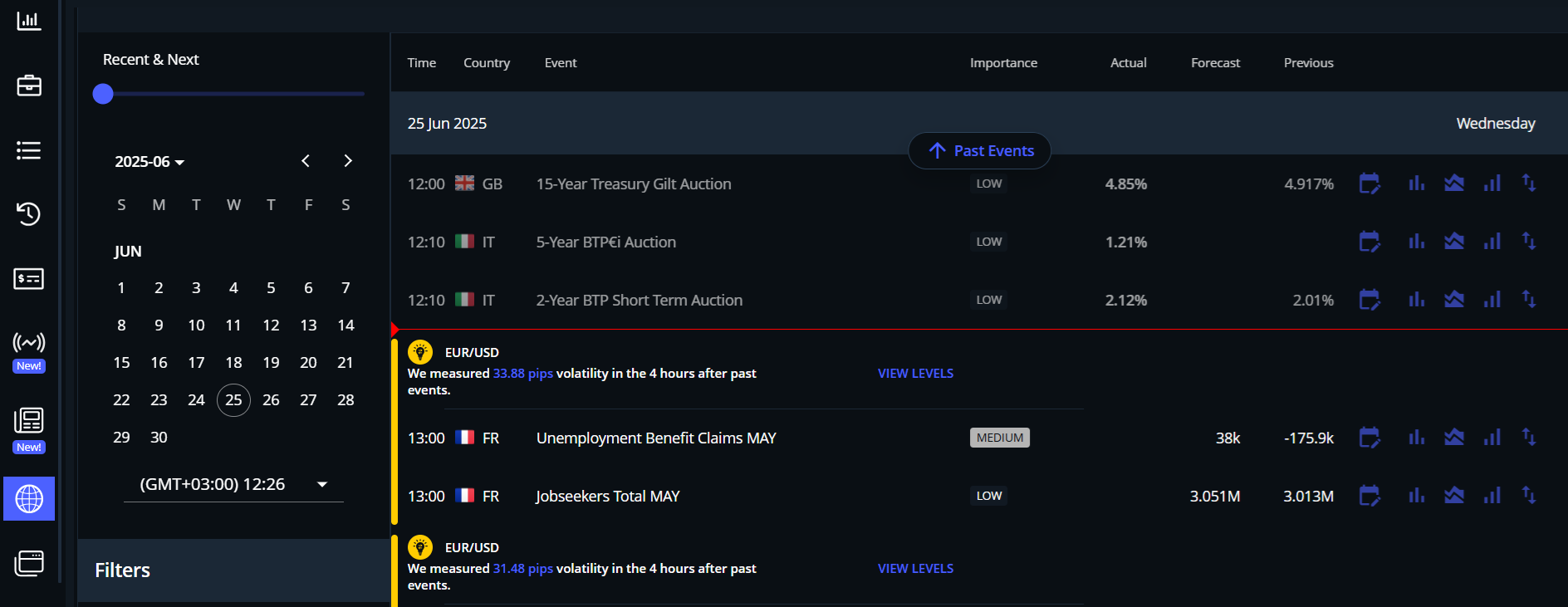Screen dimensions: 1568x607
Task: Click the up-down arrows icon for 5-Year BTP€i Auction
Action: 1529,242
